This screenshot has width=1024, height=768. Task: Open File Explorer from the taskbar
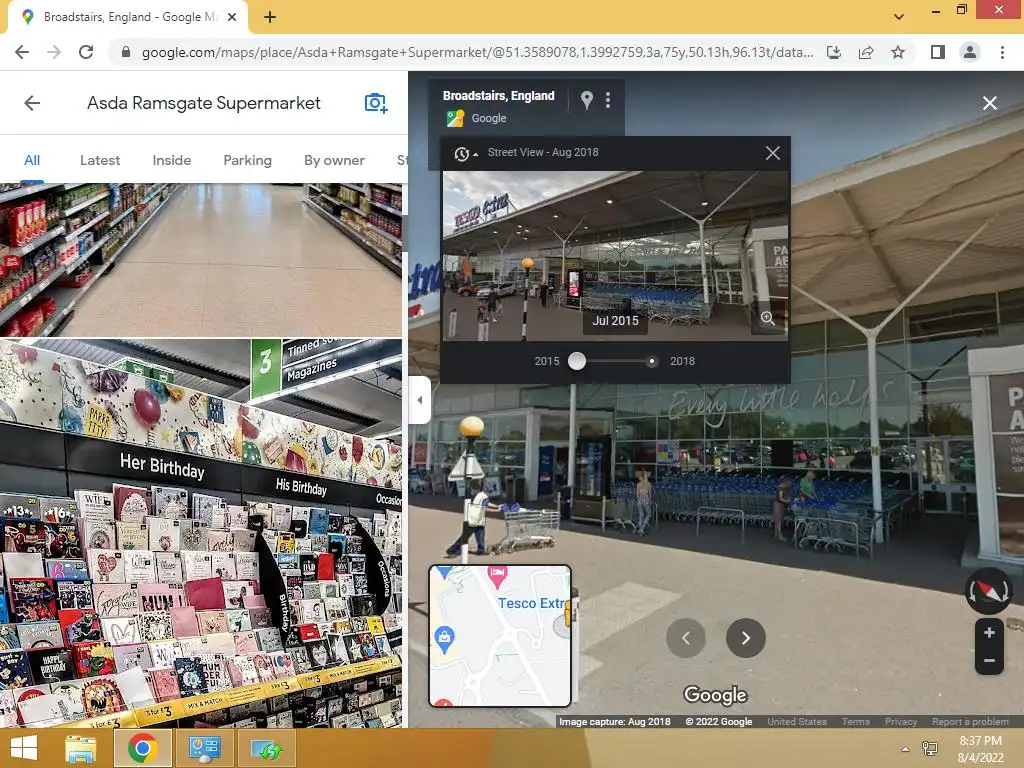[81, 748]
